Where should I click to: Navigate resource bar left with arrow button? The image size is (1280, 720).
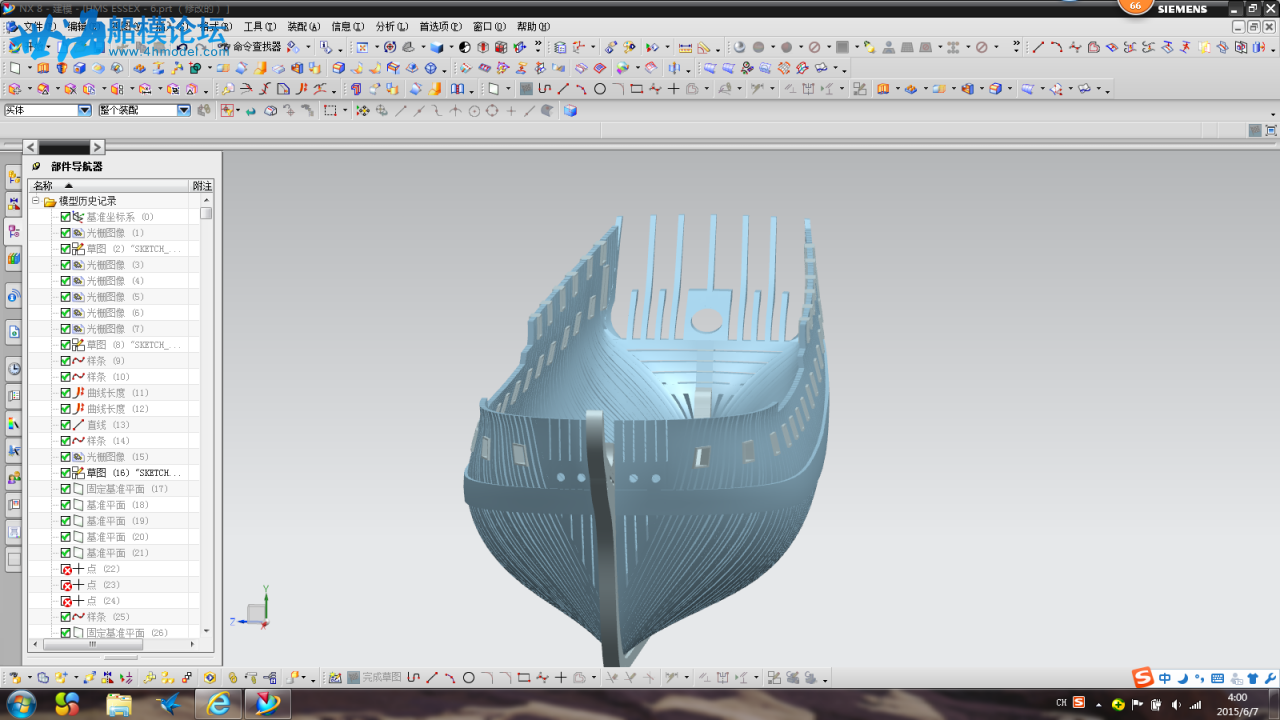30,147
